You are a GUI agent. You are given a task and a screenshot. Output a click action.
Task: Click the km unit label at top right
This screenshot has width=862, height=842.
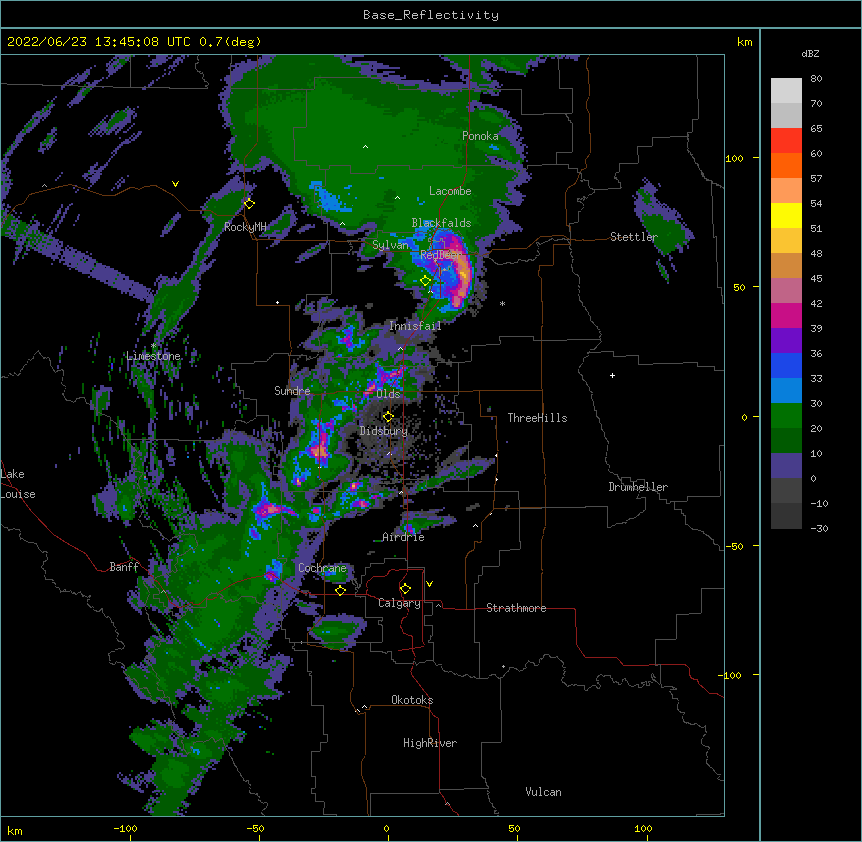click(x=744, y=42)
